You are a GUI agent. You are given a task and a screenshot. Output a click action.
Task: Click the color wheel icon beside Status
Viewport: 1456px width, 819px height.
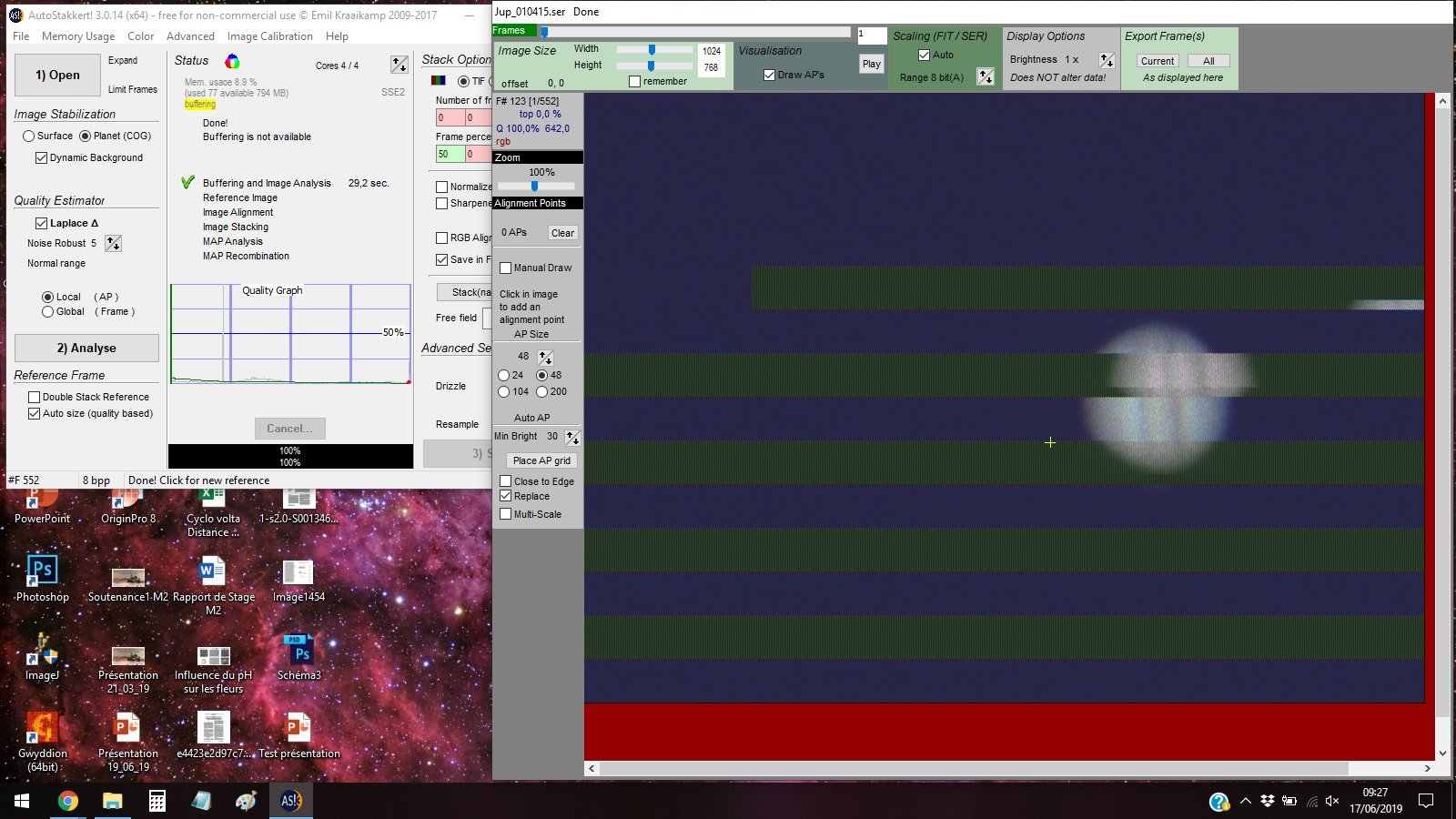point(232,61)
